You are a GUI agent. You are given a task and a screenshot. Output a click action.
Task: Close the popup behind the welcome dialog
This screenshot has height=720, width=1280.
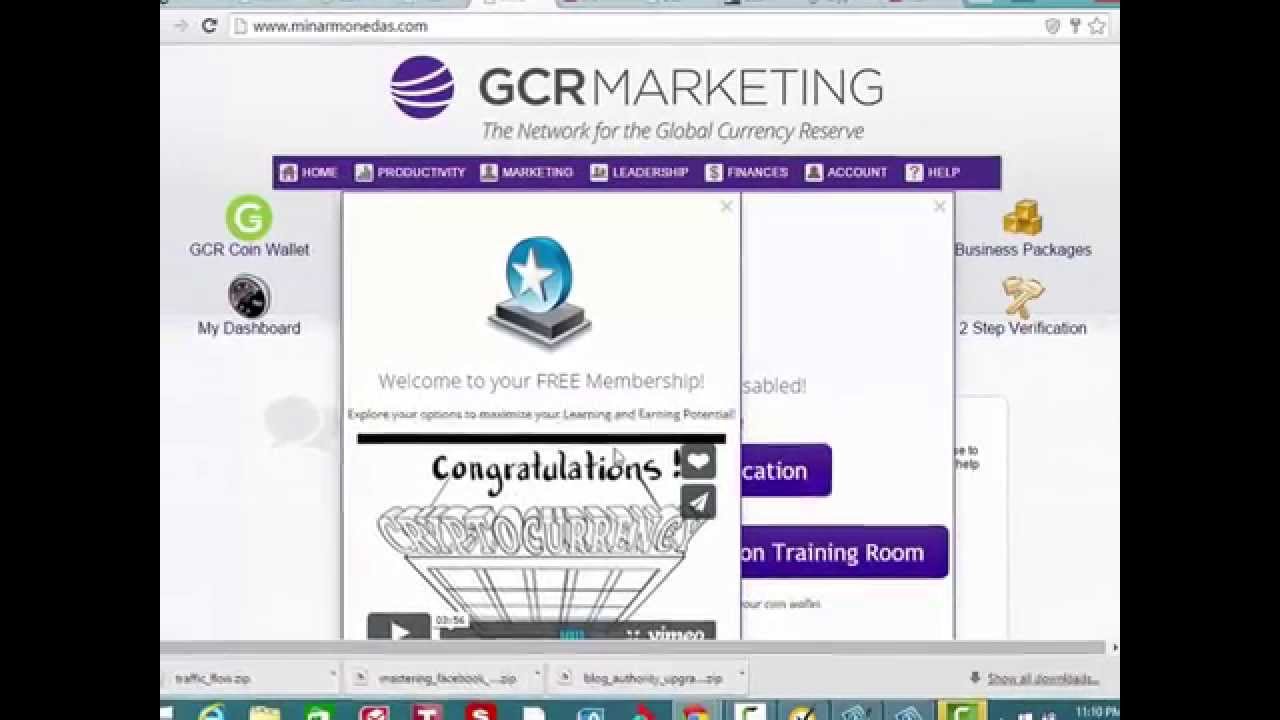939,206
